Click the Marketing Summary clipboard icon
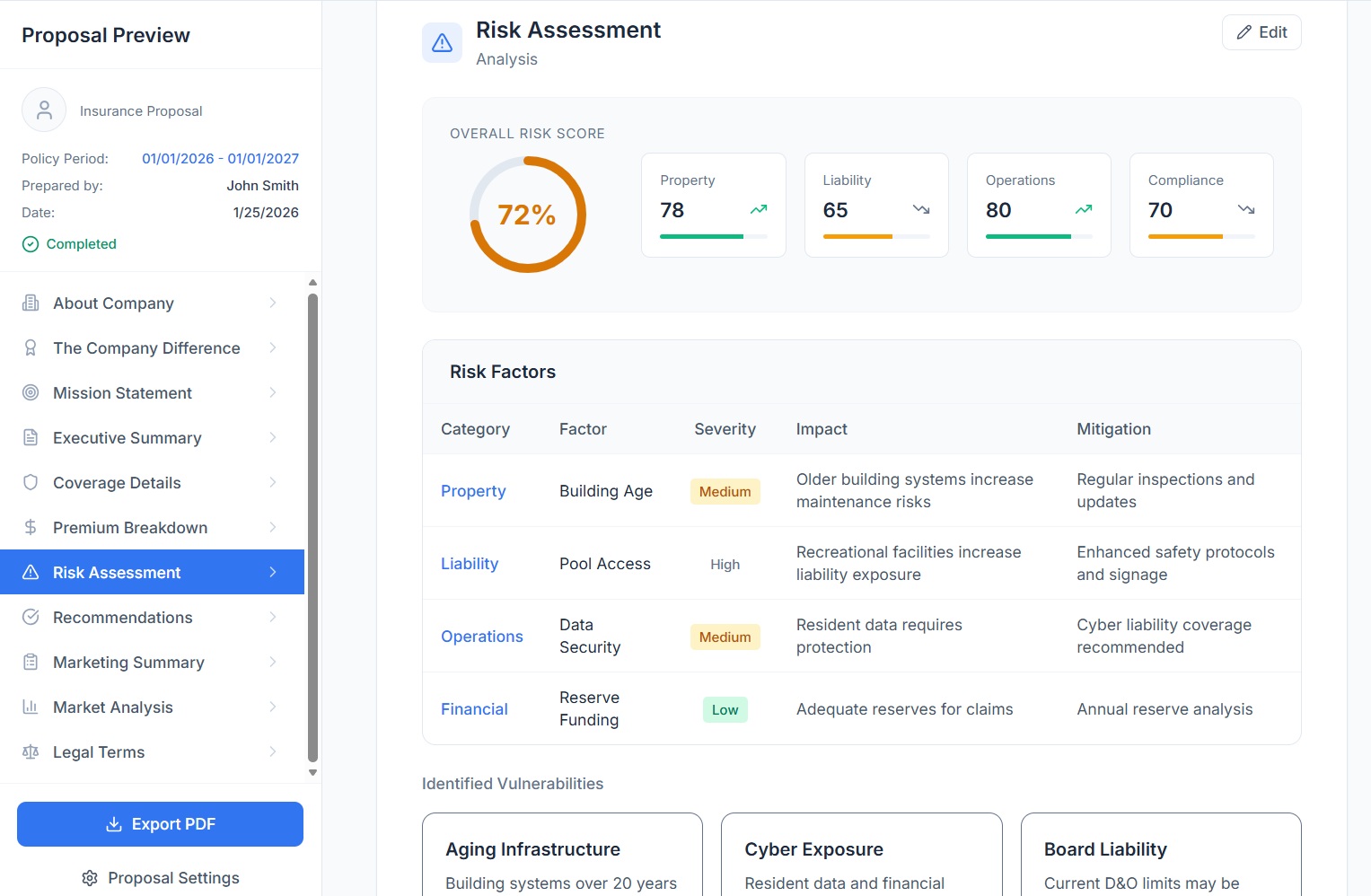Image resolution: width=1371 pixels, height=896 pixels. [x=31, y=662]
